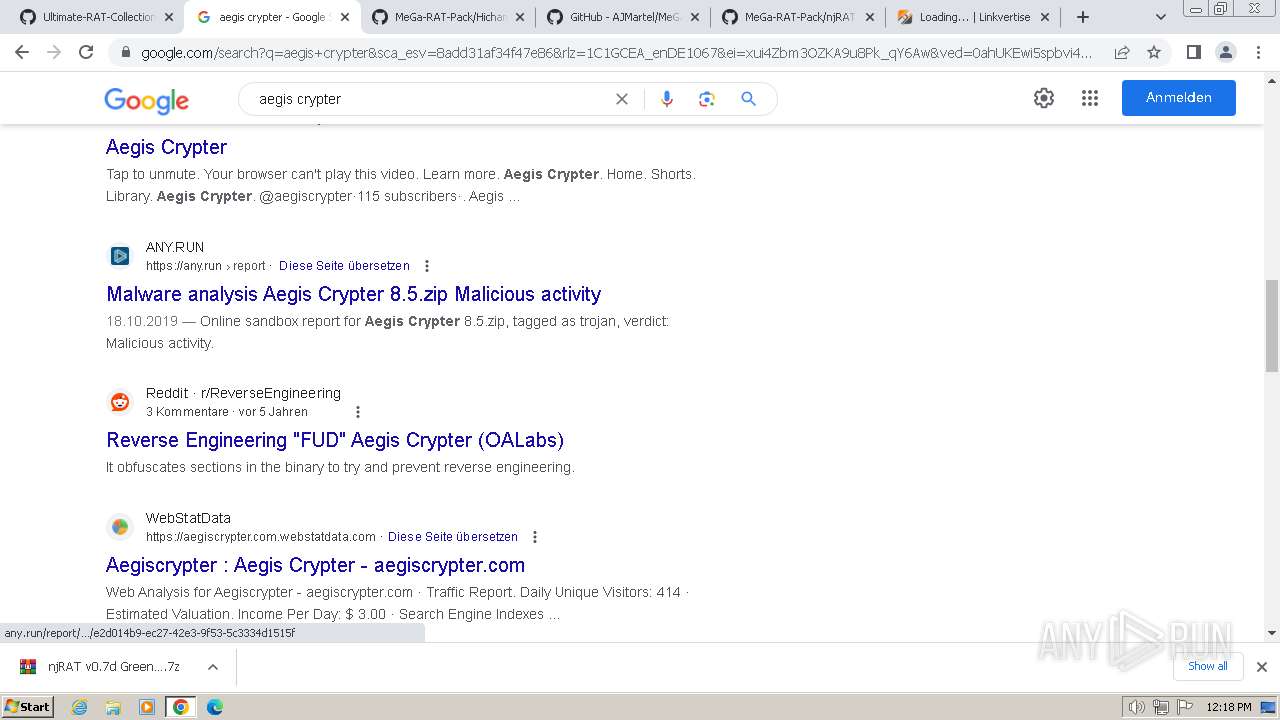1280x720 pixels.
Task: Open the Chrome profile avatar
Action: click(x=1225, y=52)
